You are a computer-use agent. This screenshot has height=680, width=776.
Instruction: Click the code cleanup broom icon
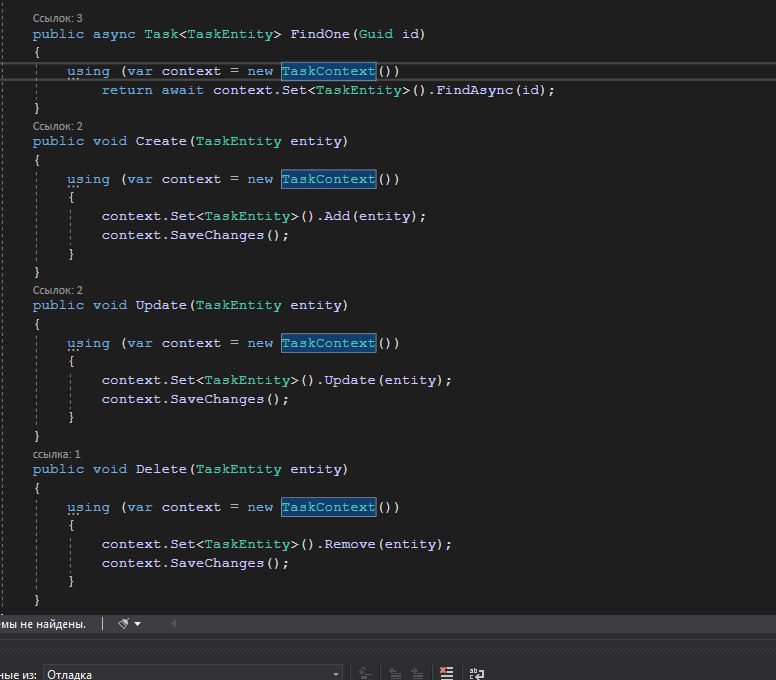(x=123, y=624)
